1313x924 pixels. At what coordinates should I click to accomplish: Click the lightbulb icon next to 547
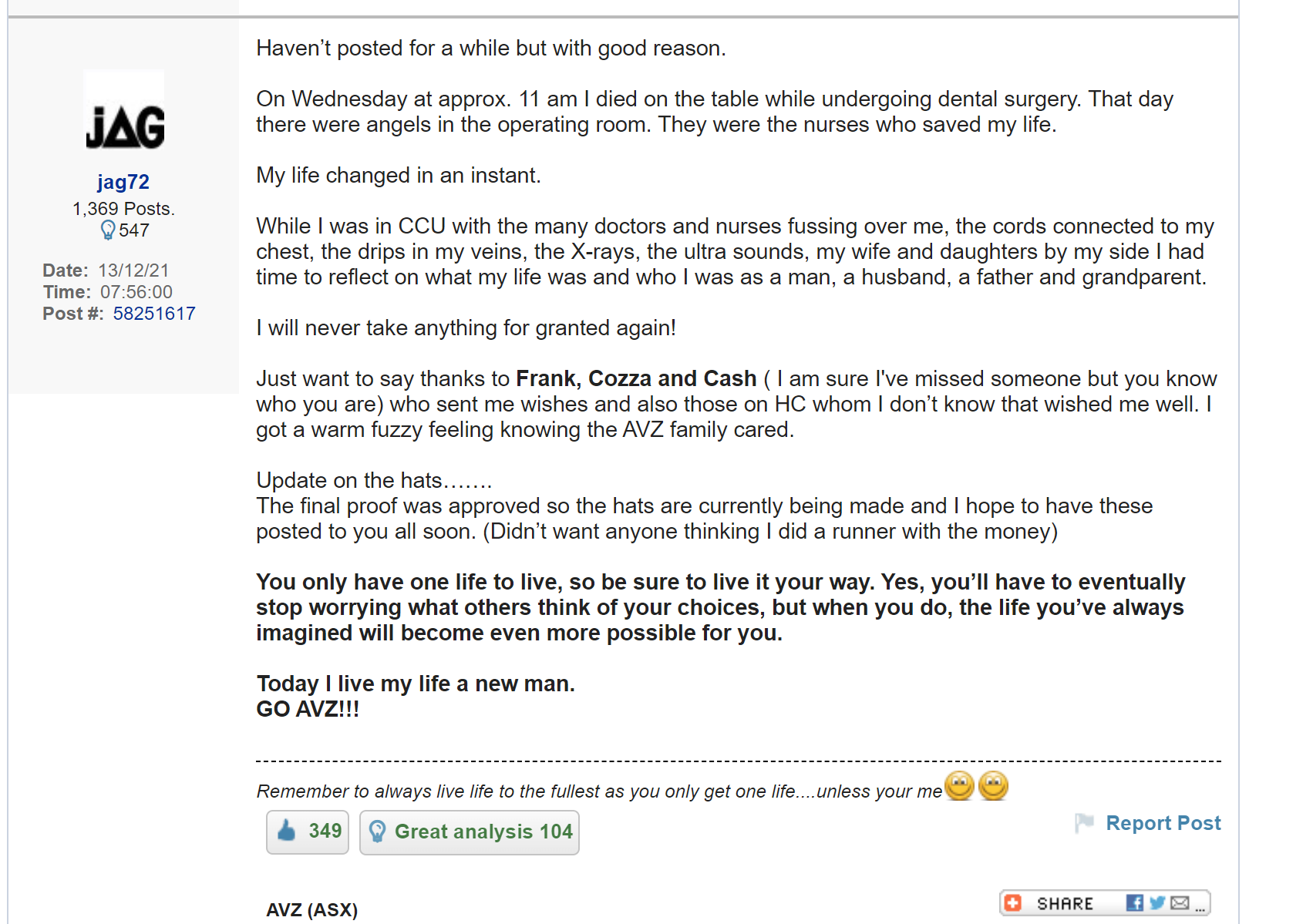[108, 230]
